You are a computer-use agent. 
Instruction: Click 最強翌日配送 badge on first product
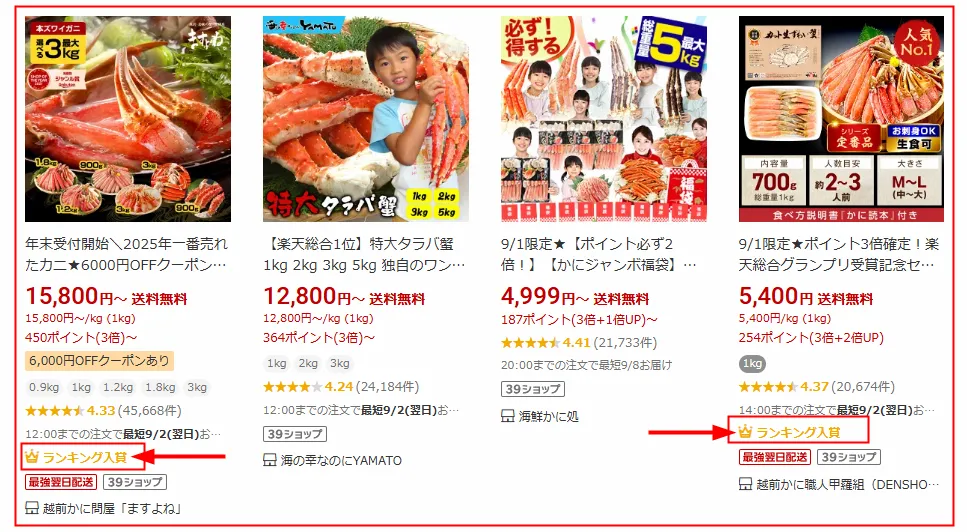pos(61,481)
